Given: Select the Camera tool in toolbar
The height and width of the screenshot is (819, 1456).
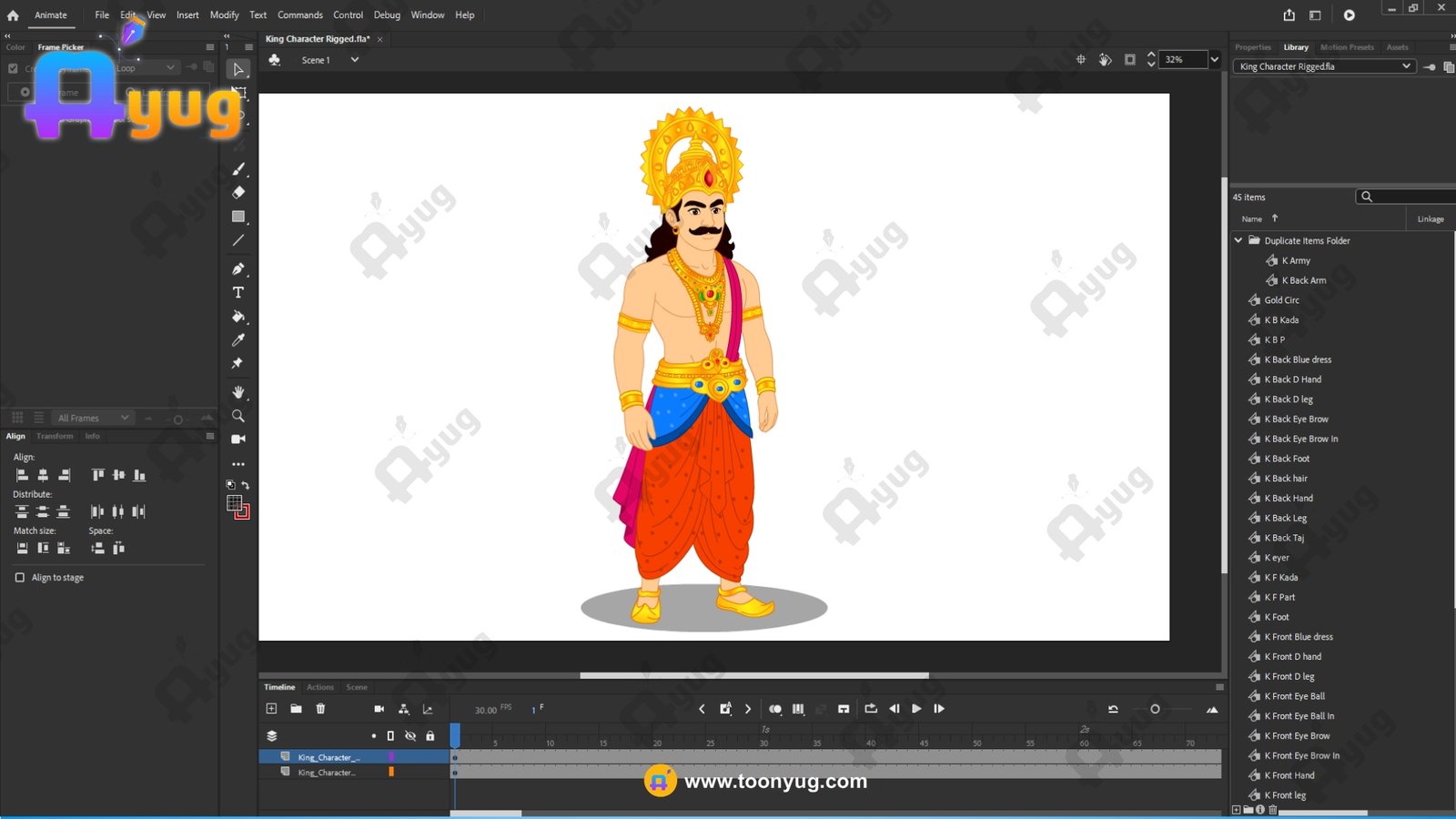Looking at the screenshot, I should point(238,439).
